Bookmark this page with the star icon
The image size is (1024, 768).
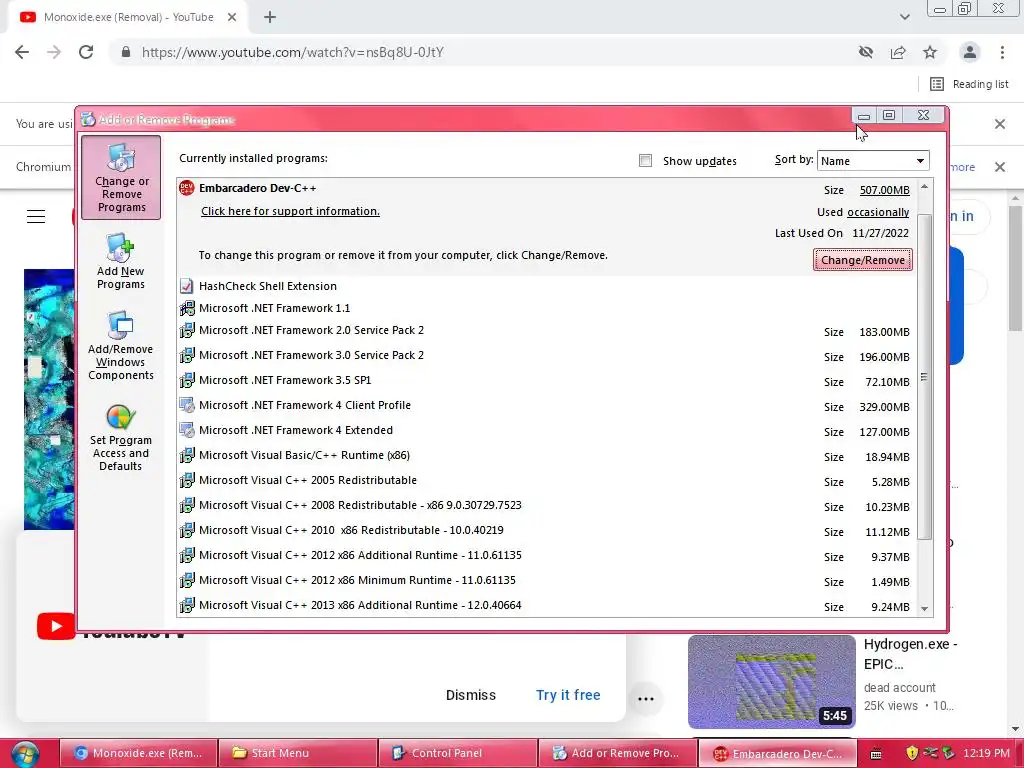930,52
